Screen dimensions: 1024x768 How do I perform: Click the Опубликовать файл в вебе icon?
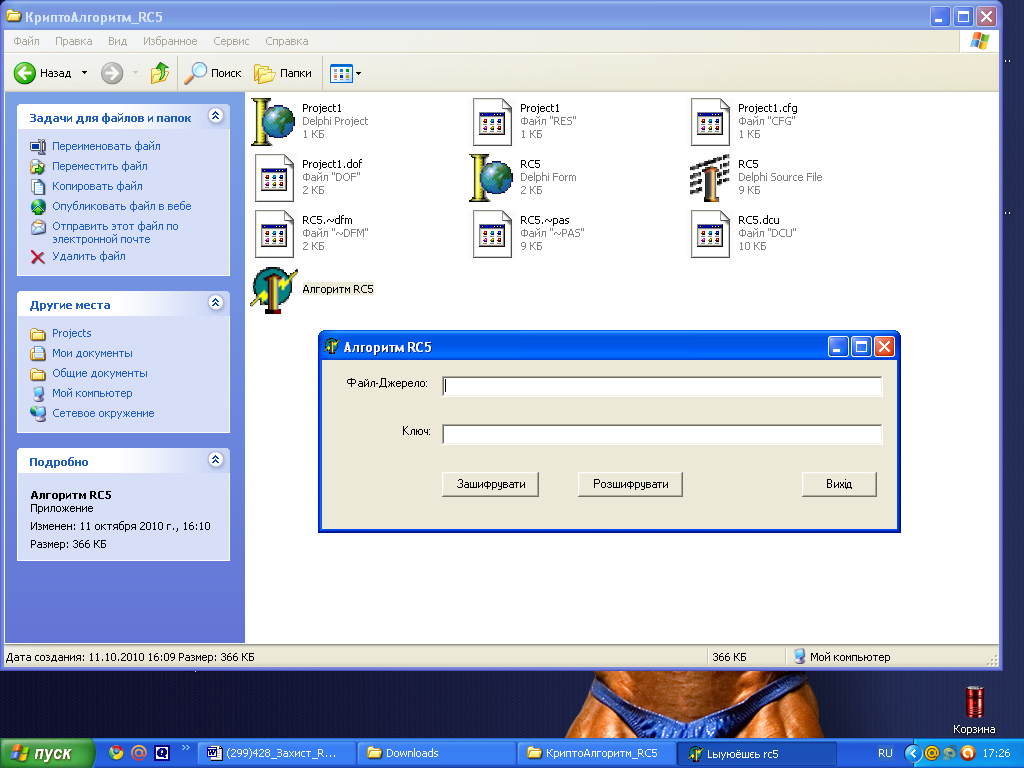point(38,206)
